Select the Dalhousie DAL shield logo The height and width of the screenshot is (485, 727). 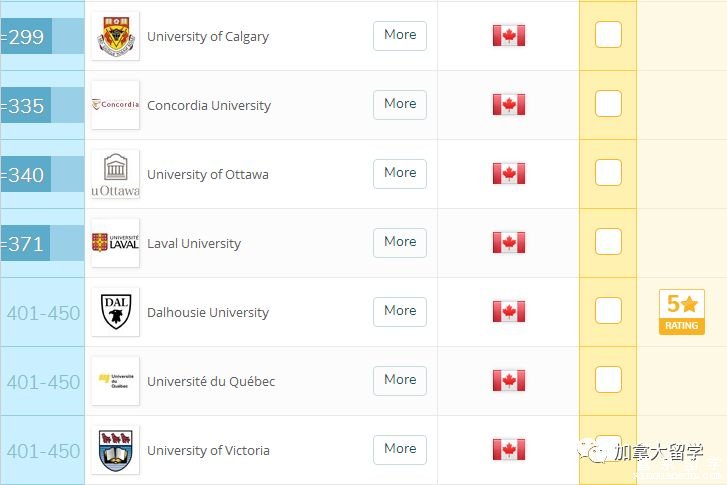(x=115, y=312)
